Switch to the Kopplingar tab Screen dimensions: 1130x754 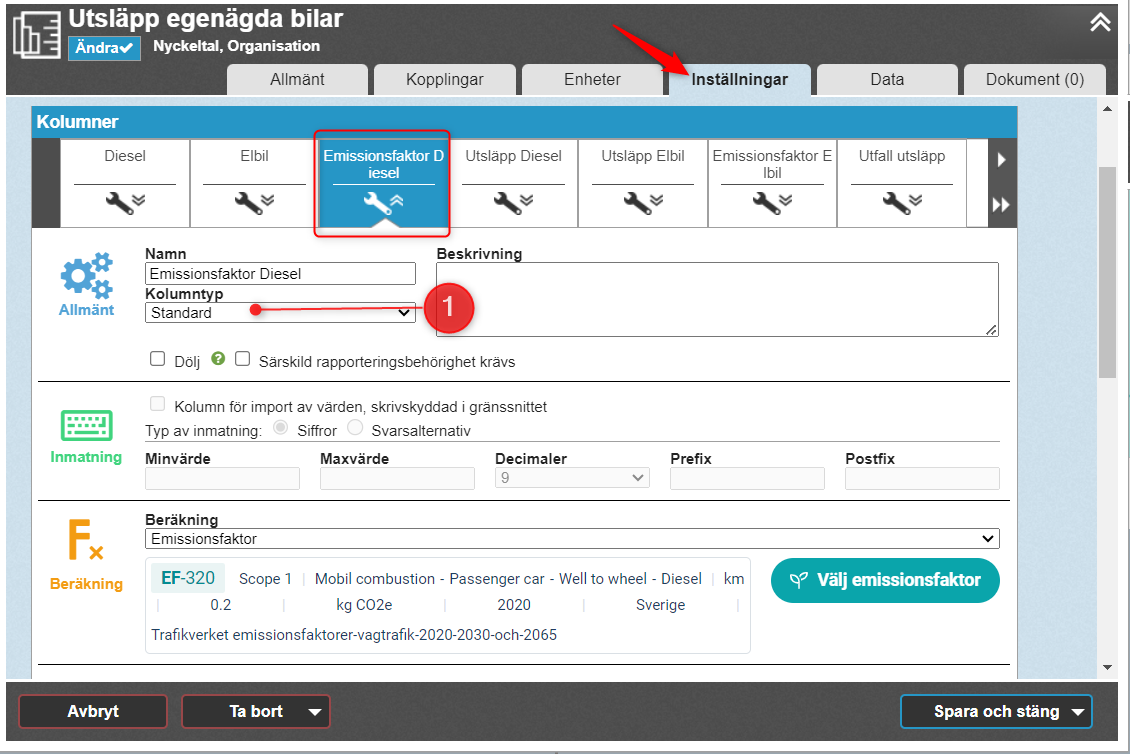[x=444, y=80]
